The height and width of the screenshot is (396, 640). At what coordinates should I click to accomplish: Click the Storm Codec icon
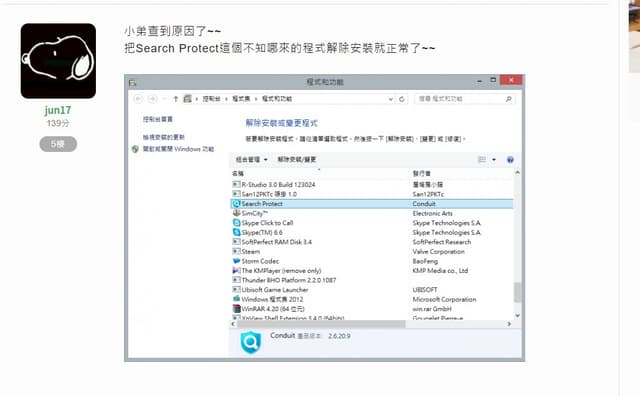(x=236, y=261)
